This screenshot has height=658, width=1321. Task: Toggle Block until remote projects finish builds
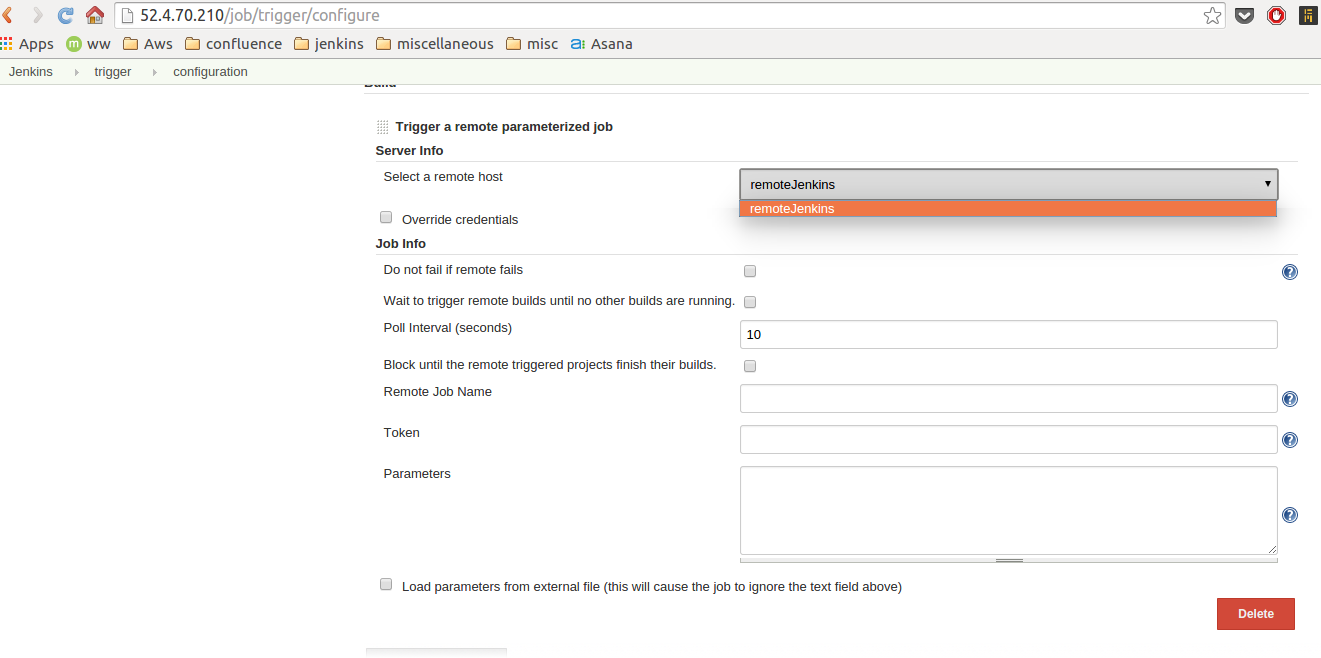pyautogui.click(x=750, y=366)
